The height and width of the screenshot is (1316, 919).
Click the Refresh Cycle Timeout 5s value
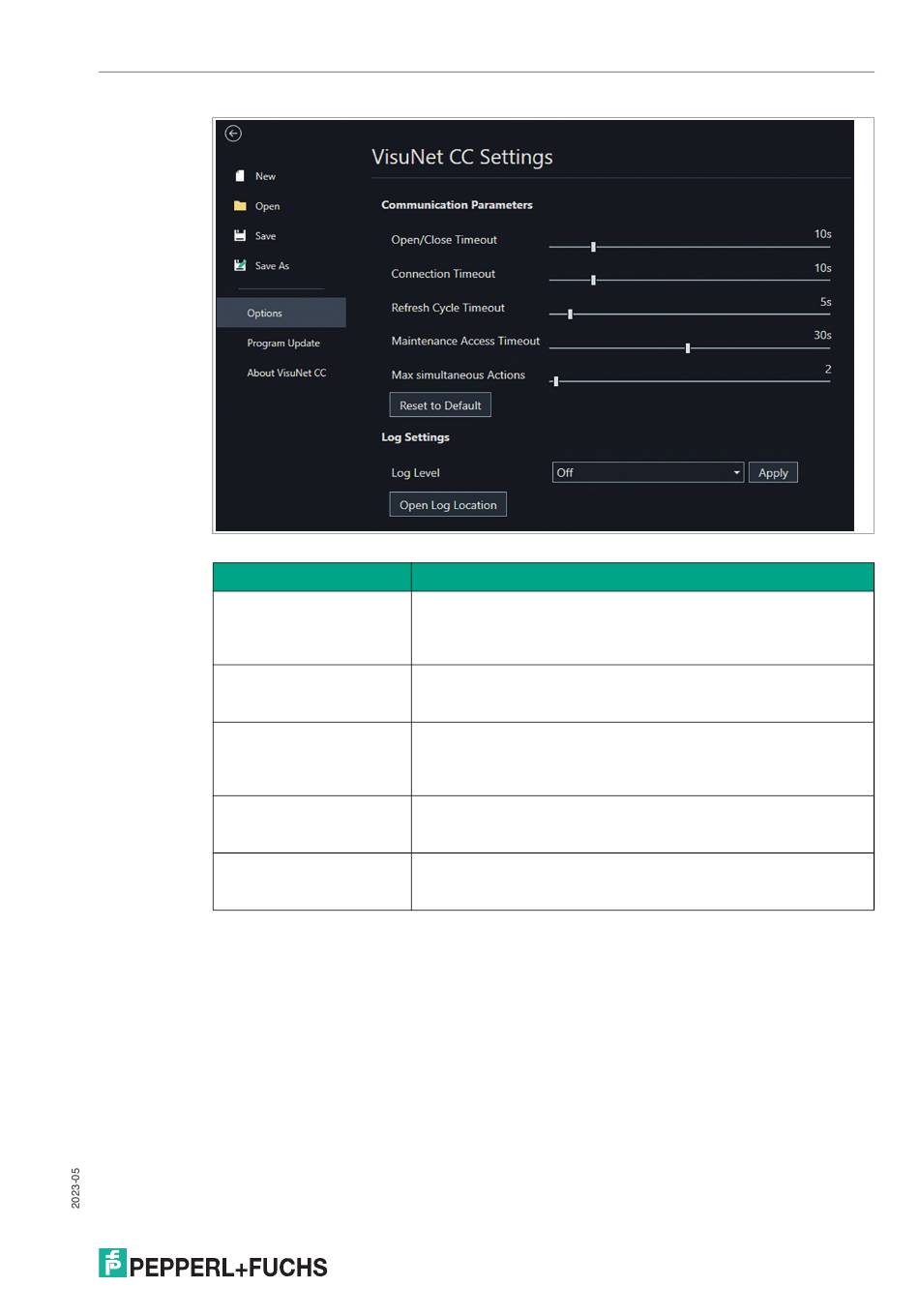coord(825,302)
